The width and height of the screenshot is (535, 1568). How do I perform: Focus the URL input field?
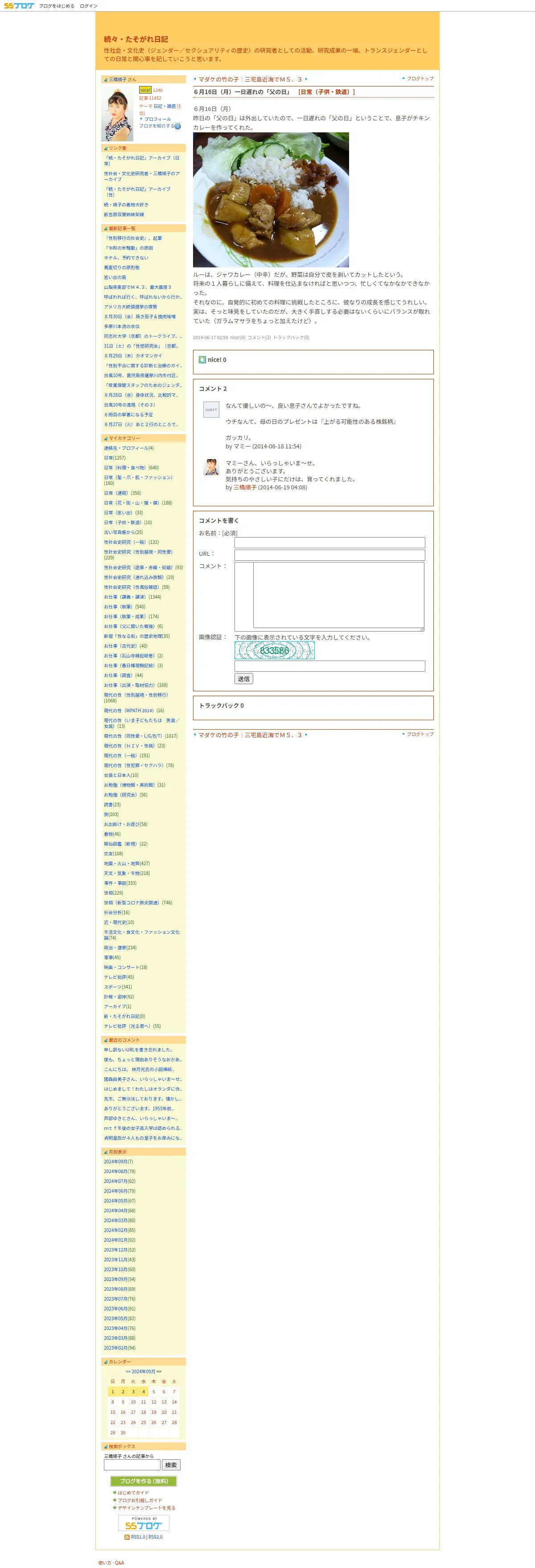(x=330, y=554)
